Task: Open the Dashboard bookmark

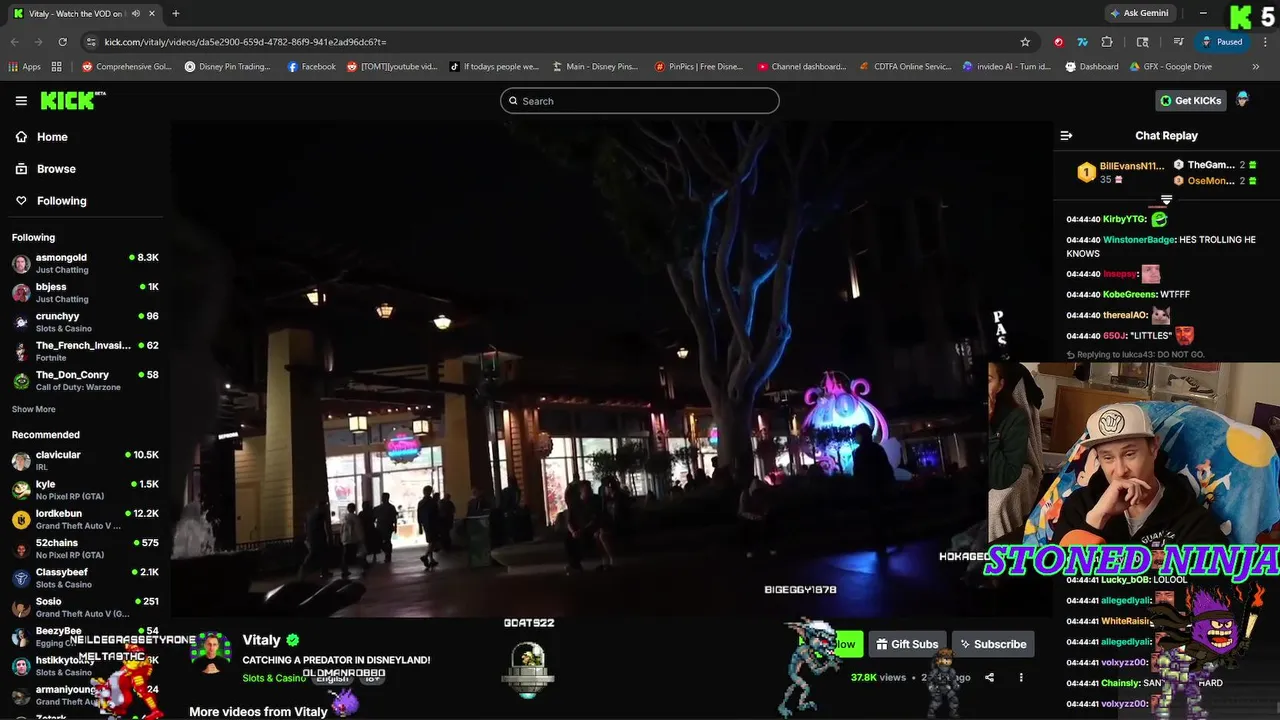Action: (1092, 67)
